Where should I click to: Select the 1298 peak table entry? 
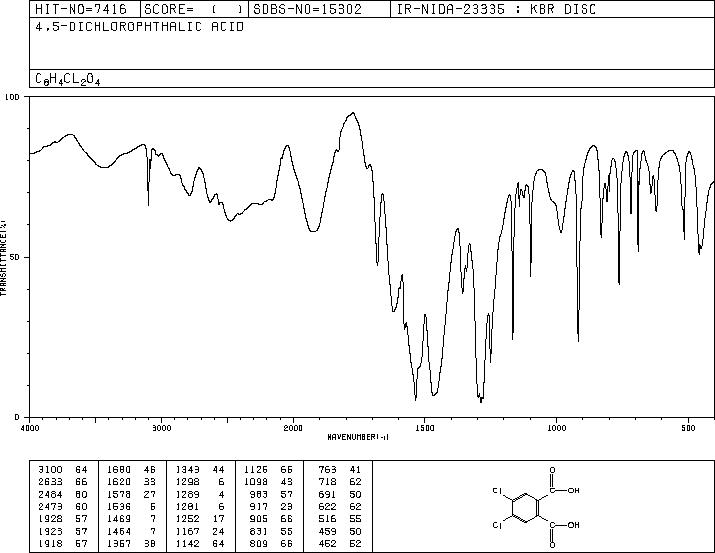coord(200,482)
